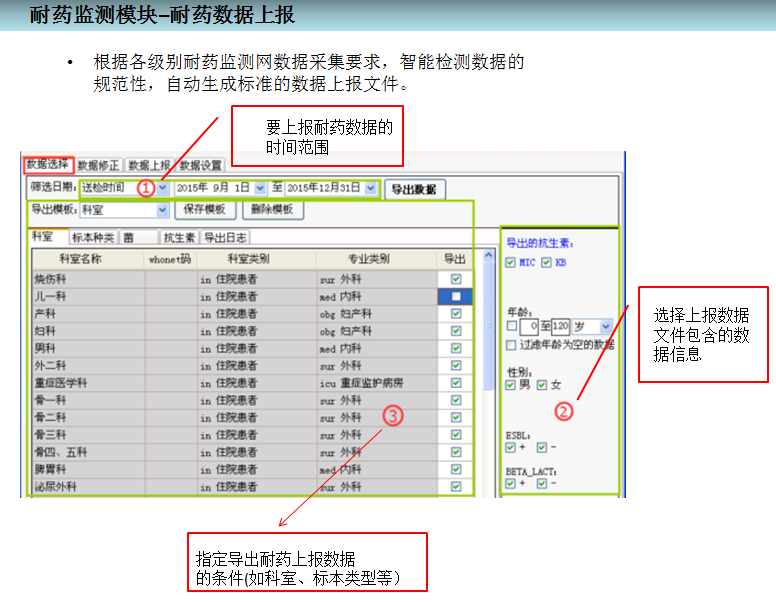776x602 pixels.
Task: Click the 导出数据 button
Action: [x=415, y=189]
